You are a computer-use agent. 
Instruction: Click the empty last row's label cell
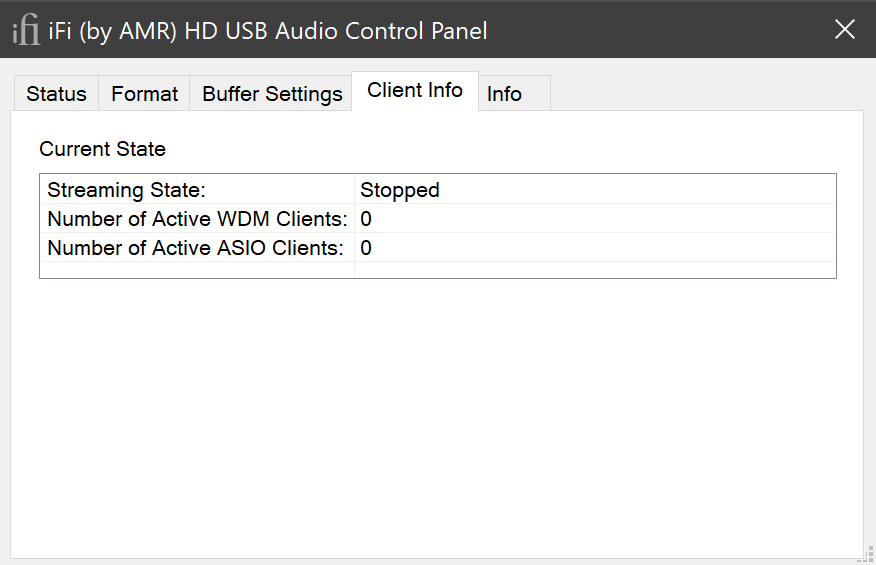point(197,269)
